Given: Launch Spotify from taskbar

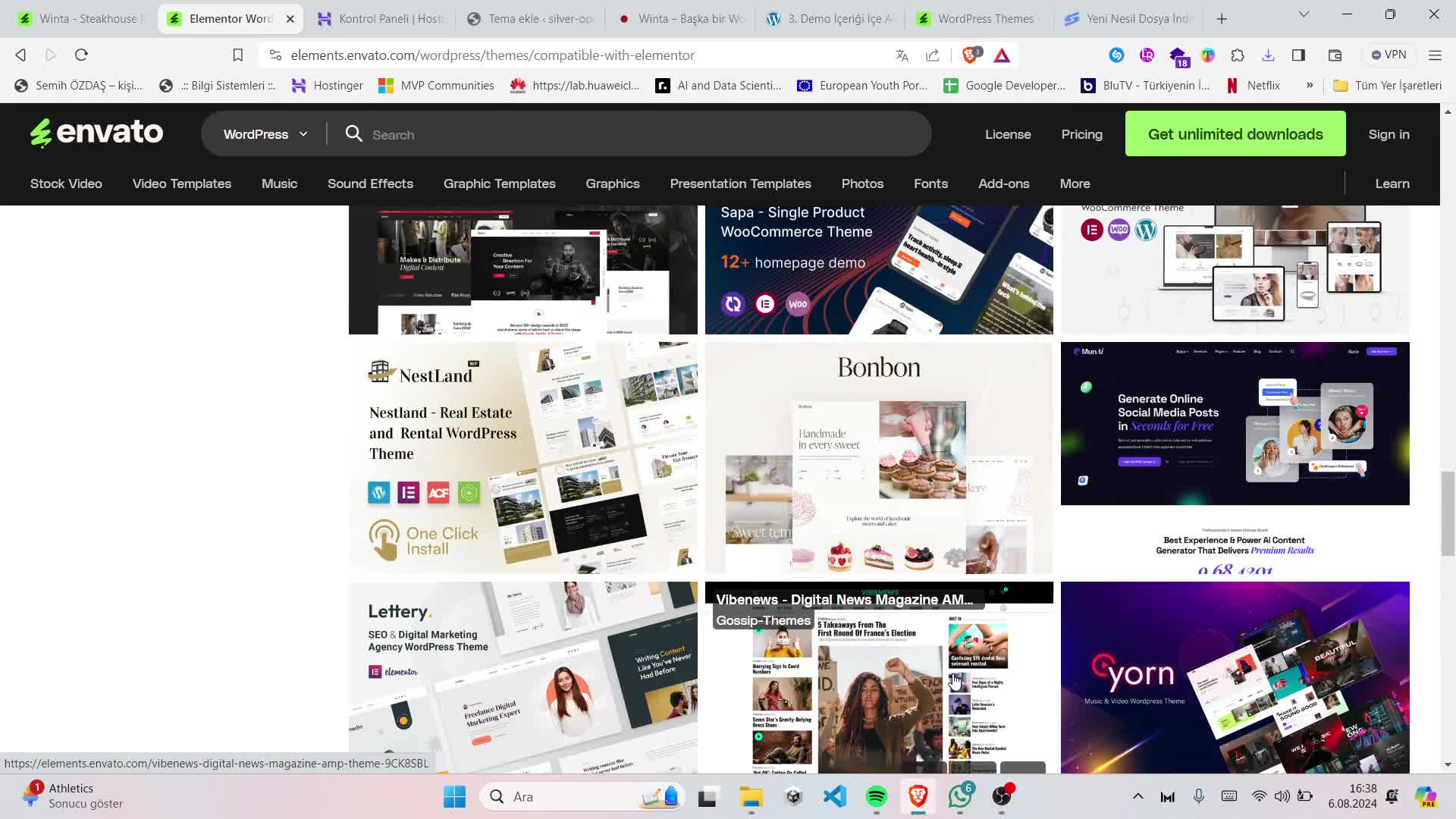Looking at the screenshot, I should (x=876, y=796).
